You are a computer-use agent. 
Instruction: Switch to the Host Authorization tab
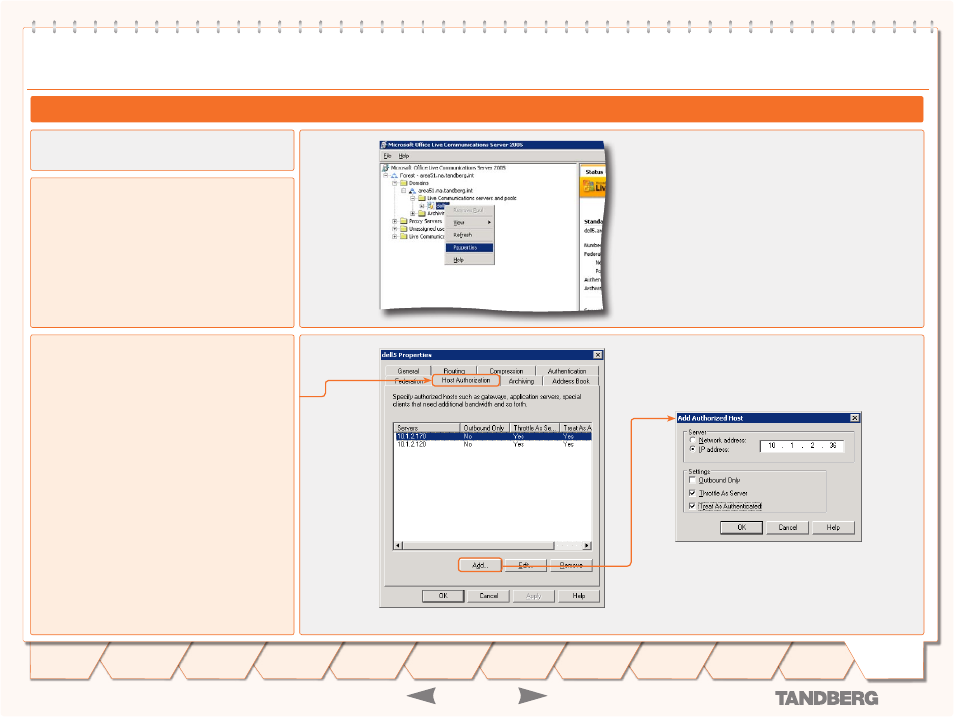[466, 380]
